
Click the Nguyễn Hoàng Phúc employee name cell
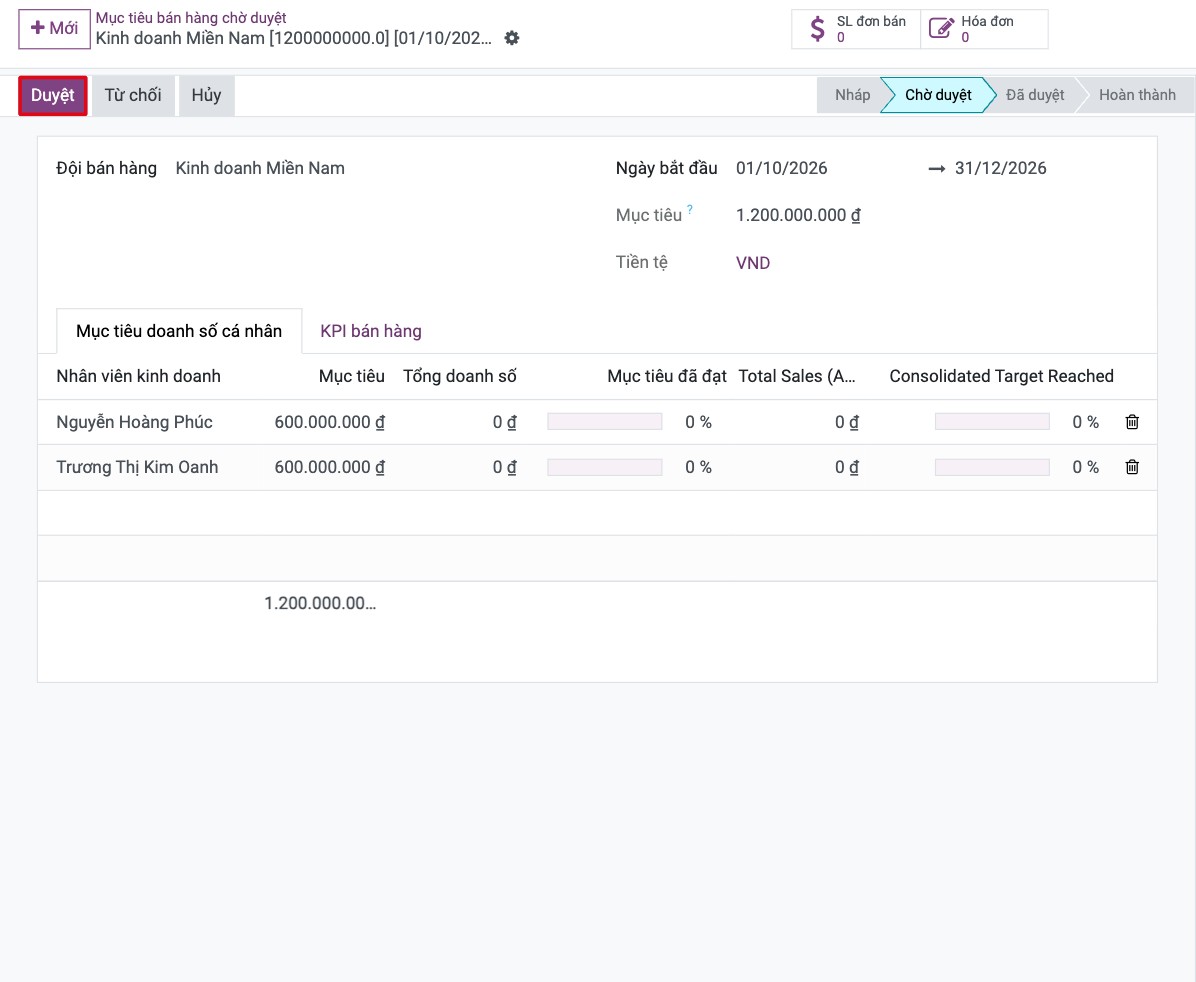tap(135, 422)
